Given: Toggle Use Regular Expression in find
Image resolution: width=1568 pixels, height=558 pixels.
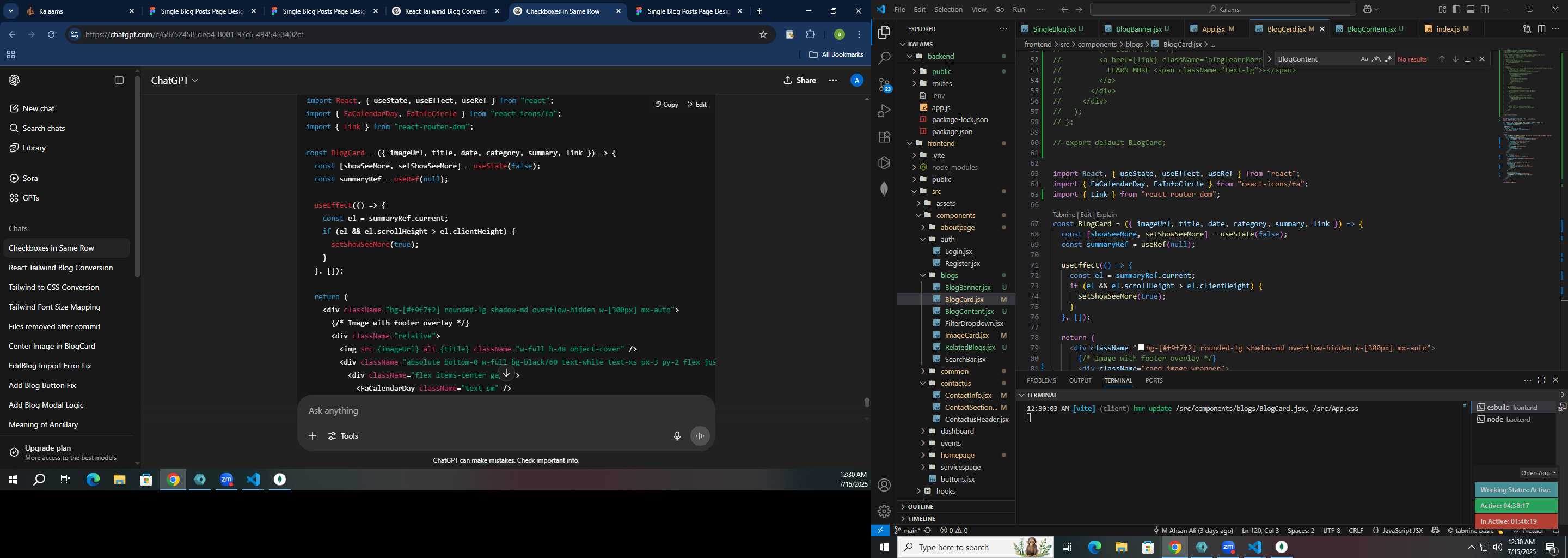Looking at the screenshot, I should [x=1388, y=59].
